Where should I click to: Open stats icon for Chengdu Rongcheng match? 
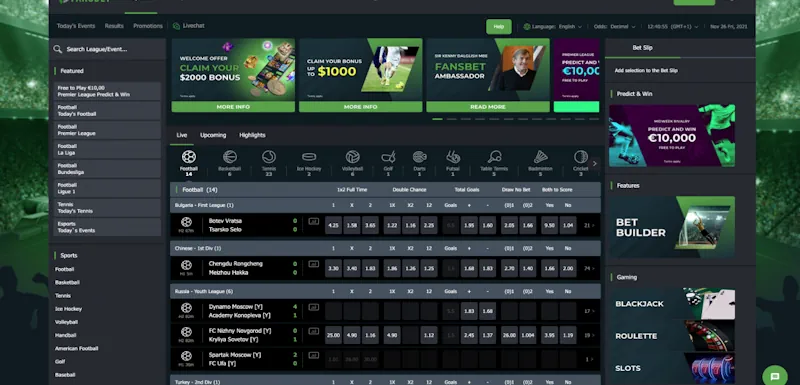[x=313, y=264]
